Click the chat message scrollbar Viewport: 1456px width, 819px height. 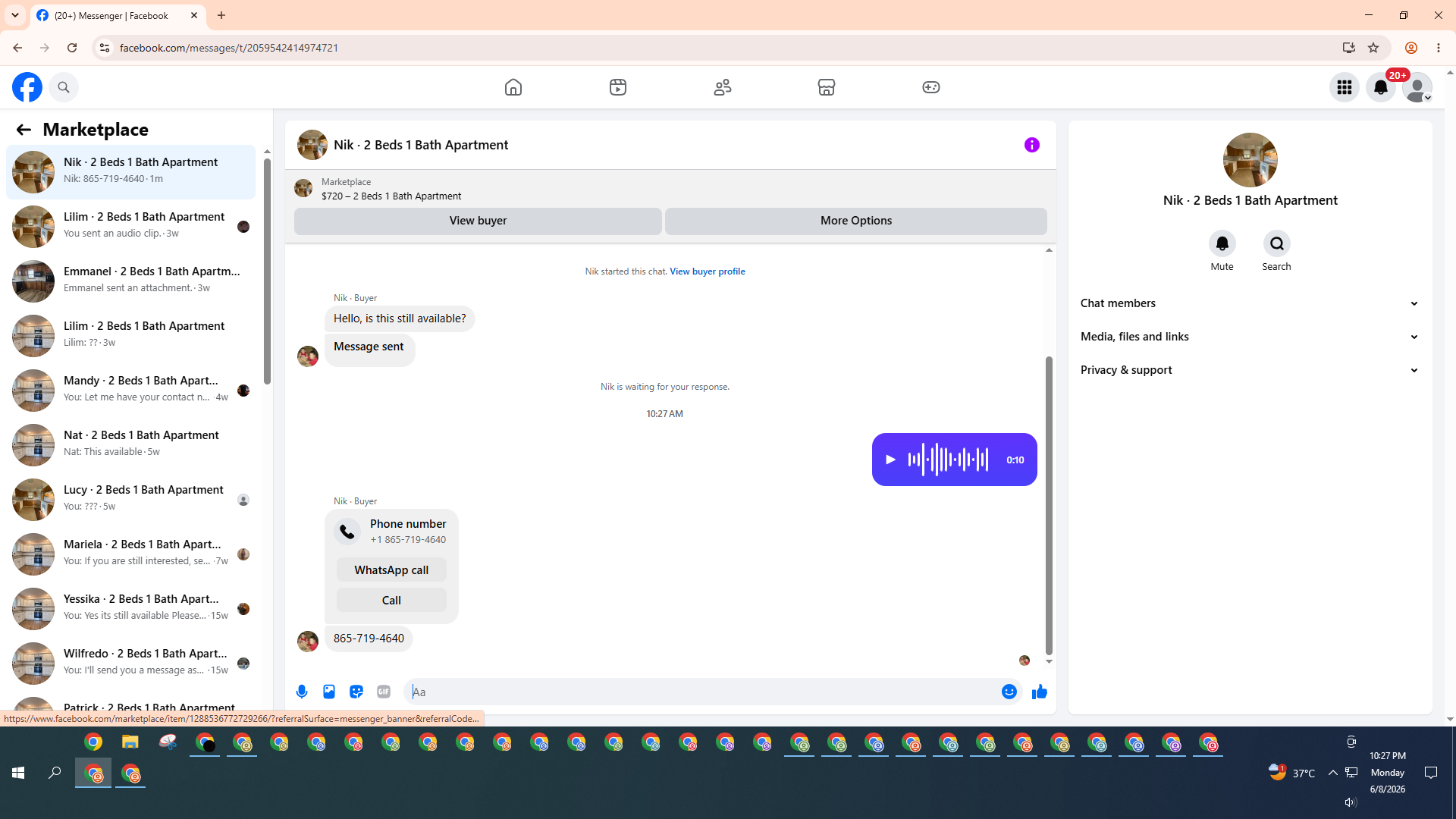(1049, 504)
